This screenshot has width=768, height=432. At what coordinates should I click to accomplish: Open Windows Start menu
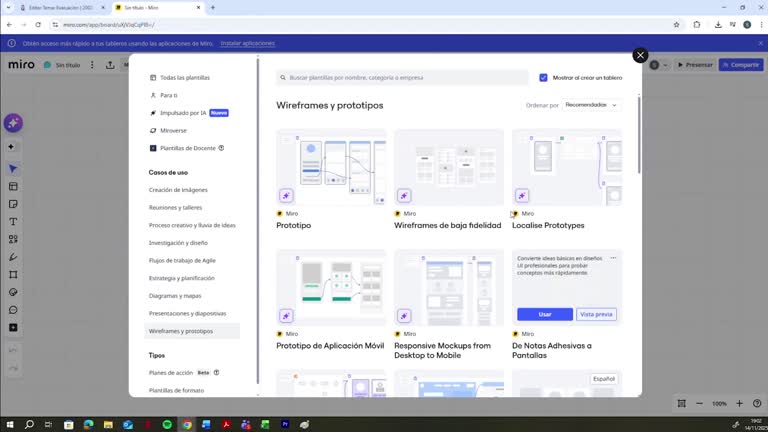click(10, 425)
